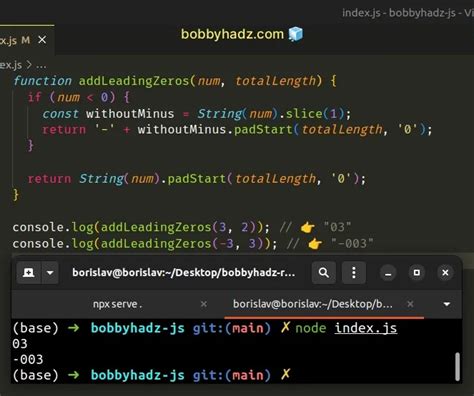
Task: Close the index.js editor tab
Action: point(42,40)
